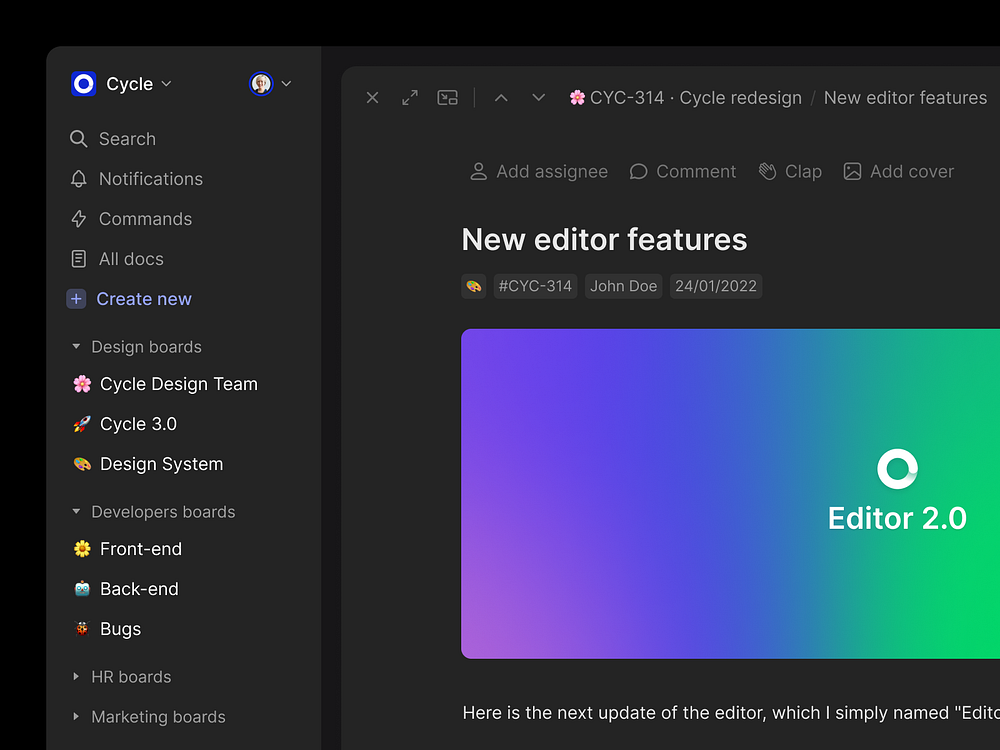Click the Add cover image icon
This screenshot has width=1000, height=750.
point(852,172)
